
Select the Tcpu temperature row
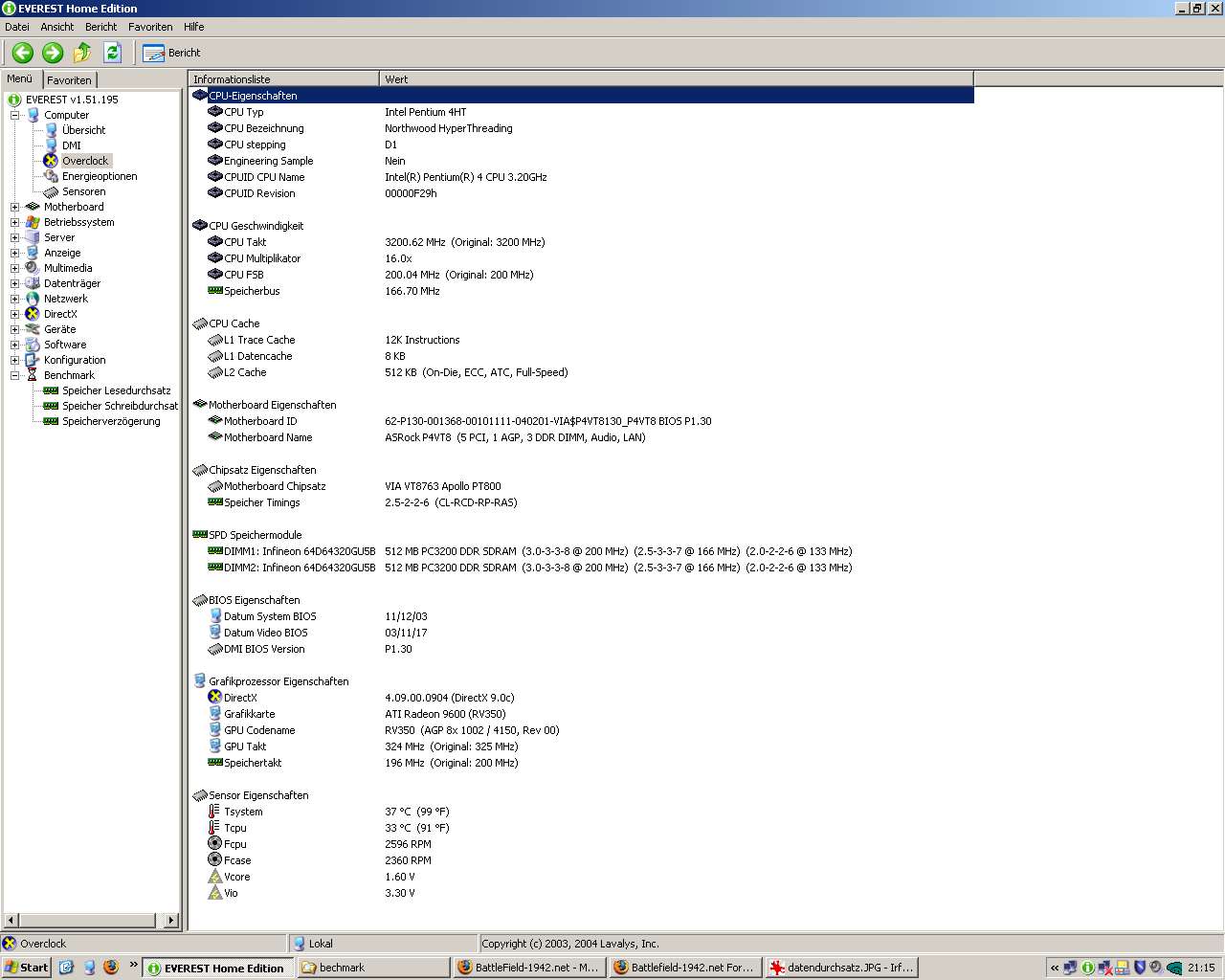coord(582,828)
